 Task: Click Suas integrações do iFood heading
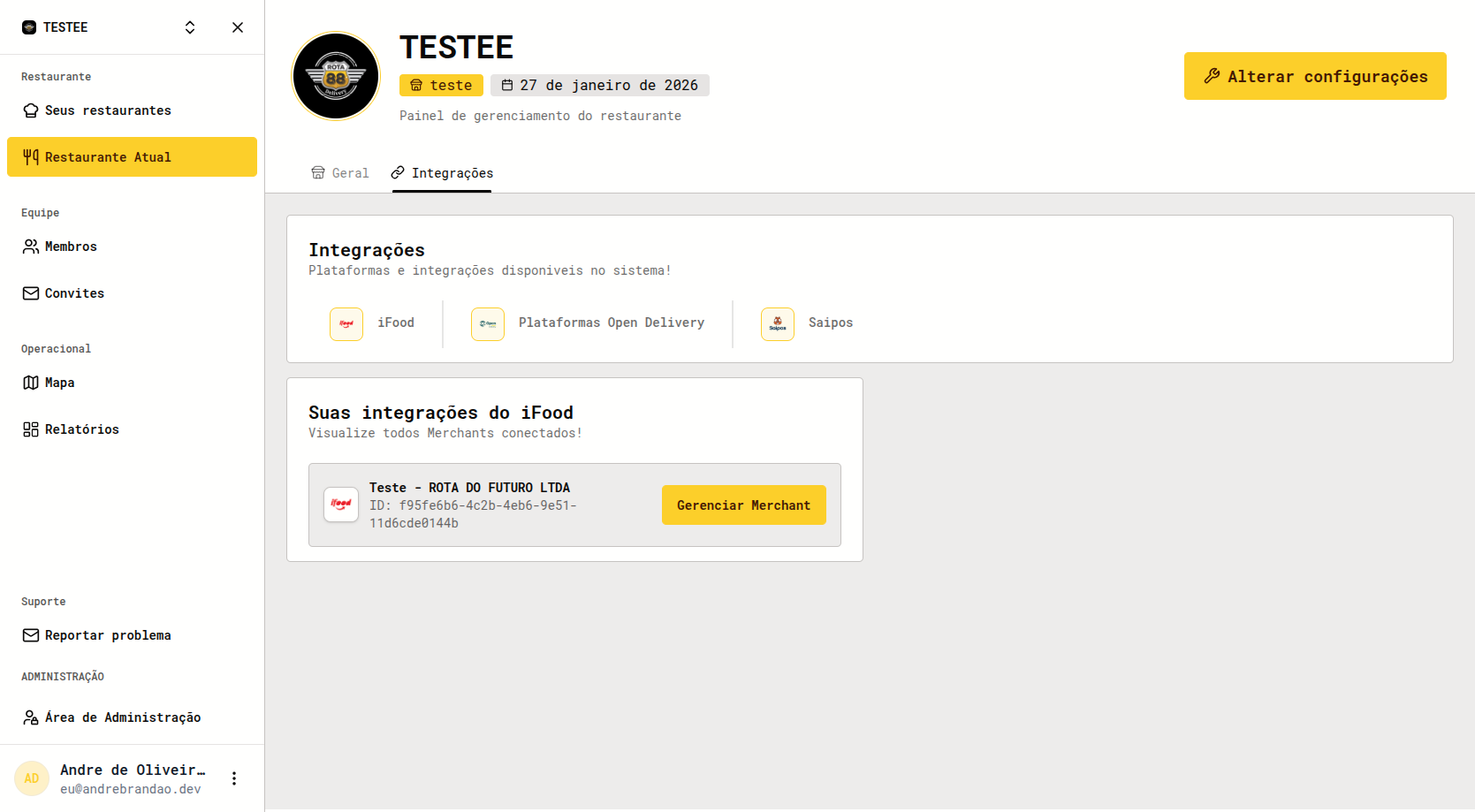[441, 413]
